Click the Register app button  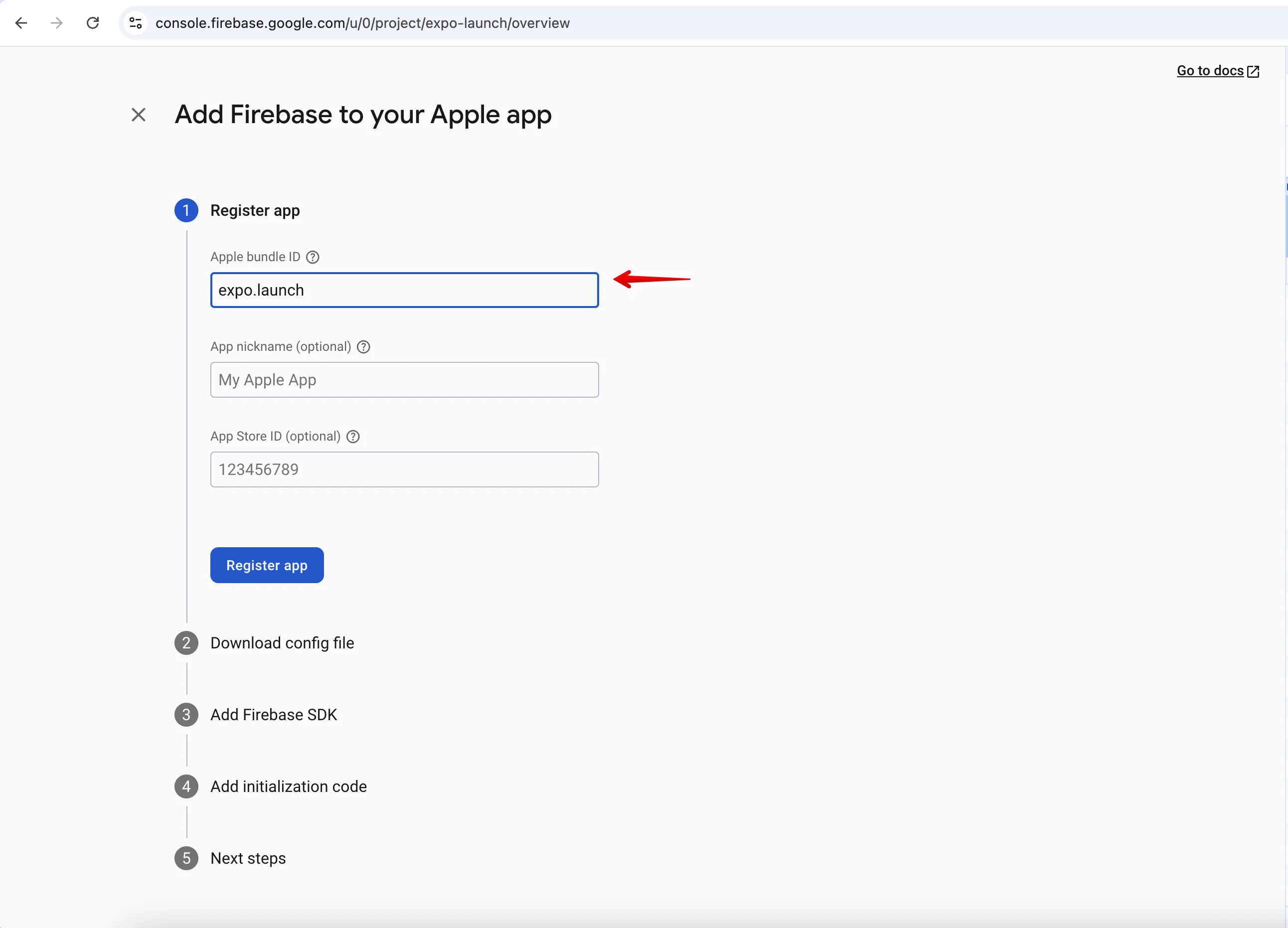tap(267, 565)
